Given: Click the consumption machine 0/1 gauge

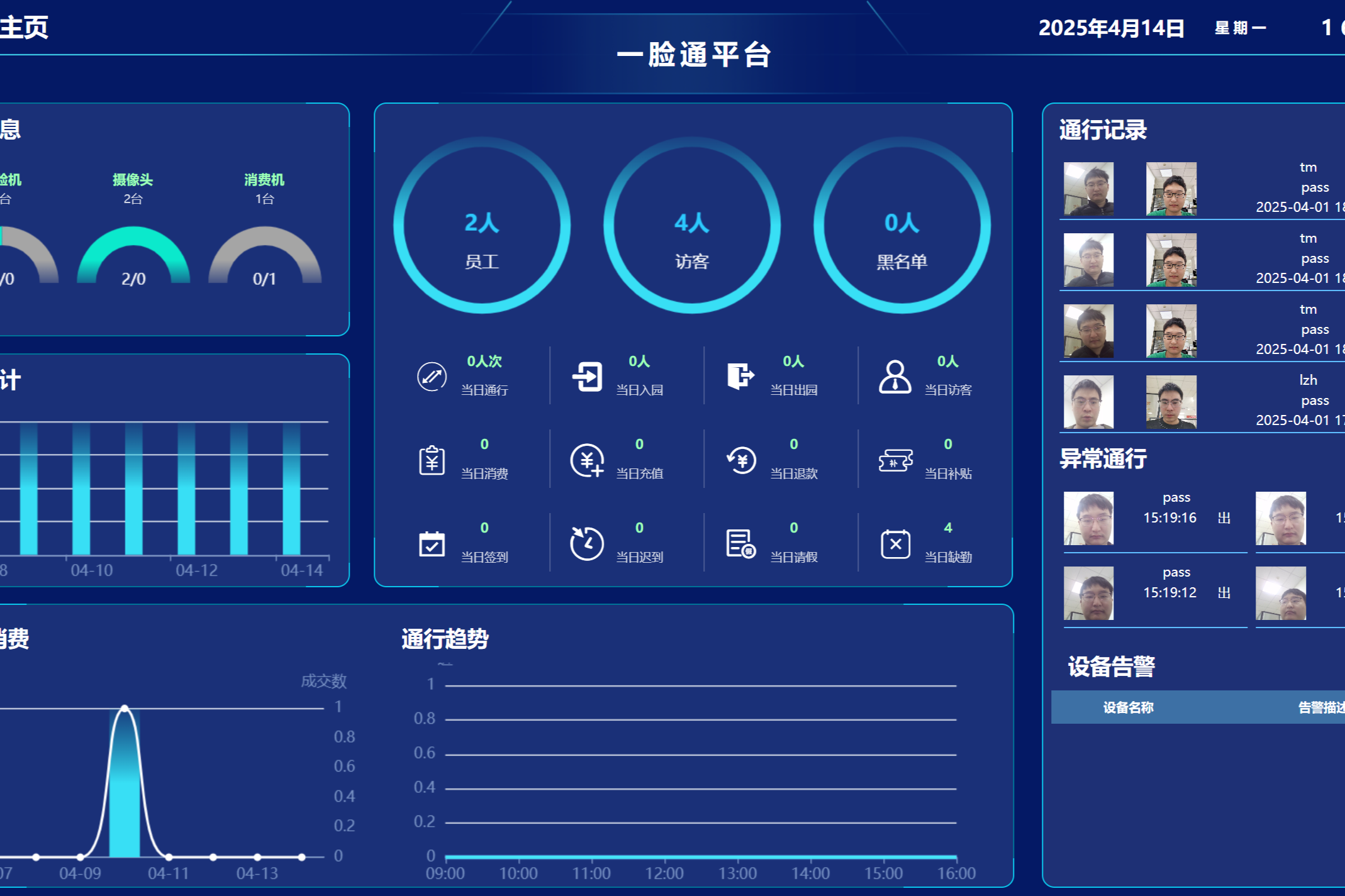Looking at the screenshot, I should click(x=265, y=258).
